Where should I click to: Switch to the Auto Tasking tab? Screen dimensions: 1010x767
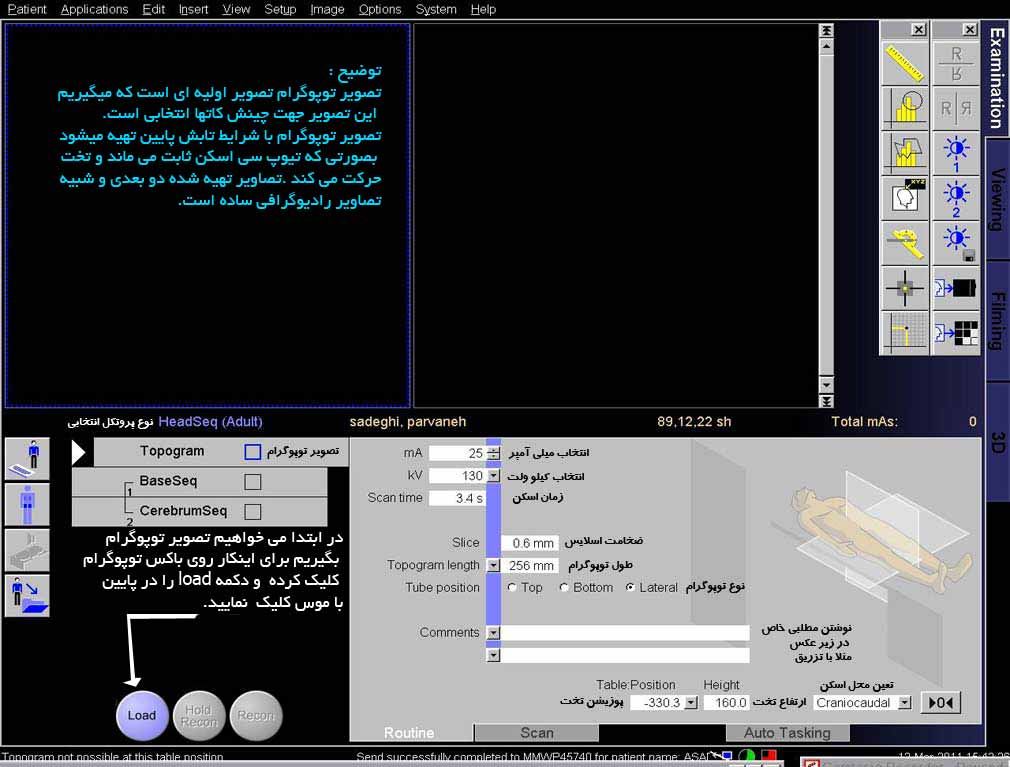(x=787, y=733)
